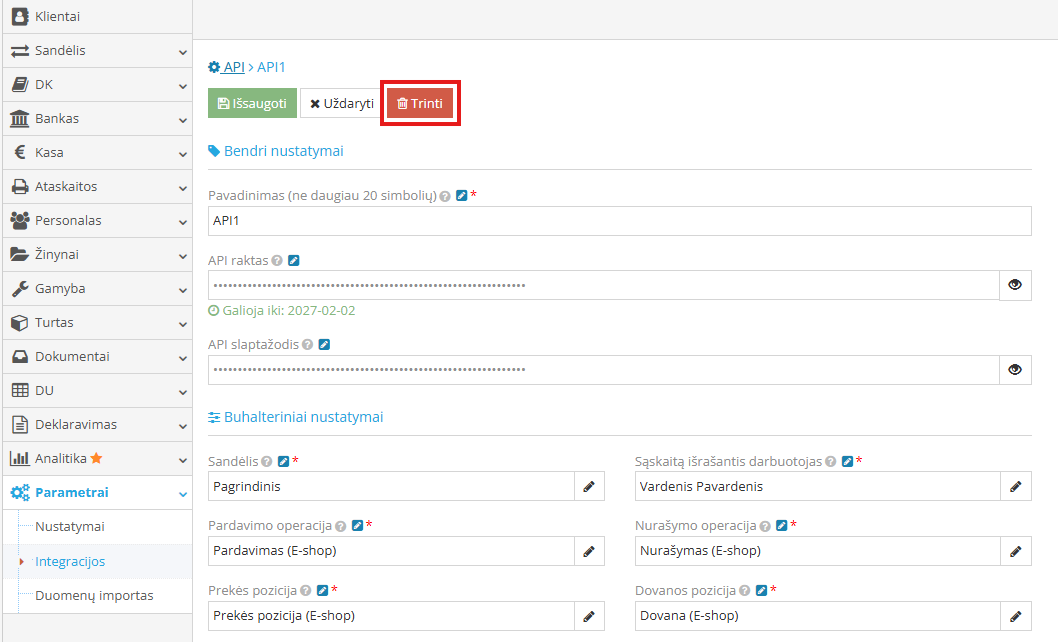Image resolution: width=1058 pixels, height=642 pixels.
Task: Navigate back via the API breadcrumb link
Action: [232, 67]
